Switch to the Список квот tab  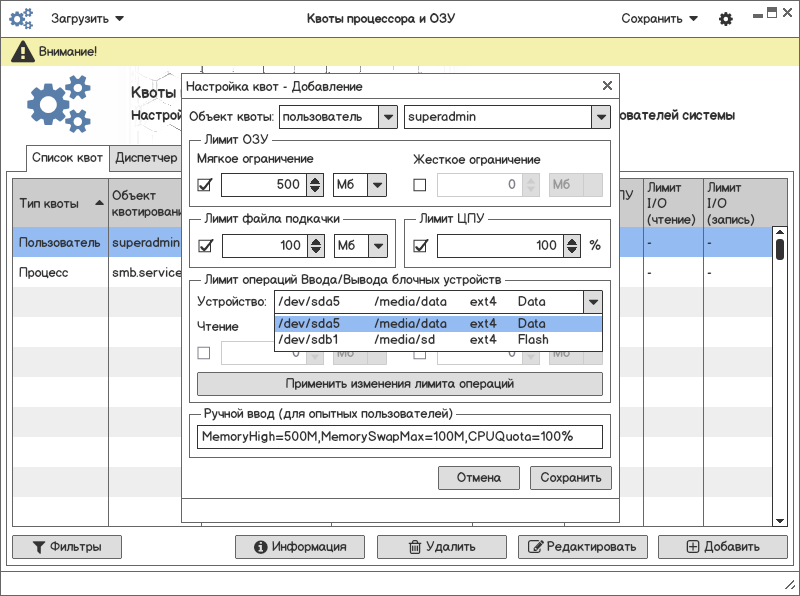pos(67,158)
